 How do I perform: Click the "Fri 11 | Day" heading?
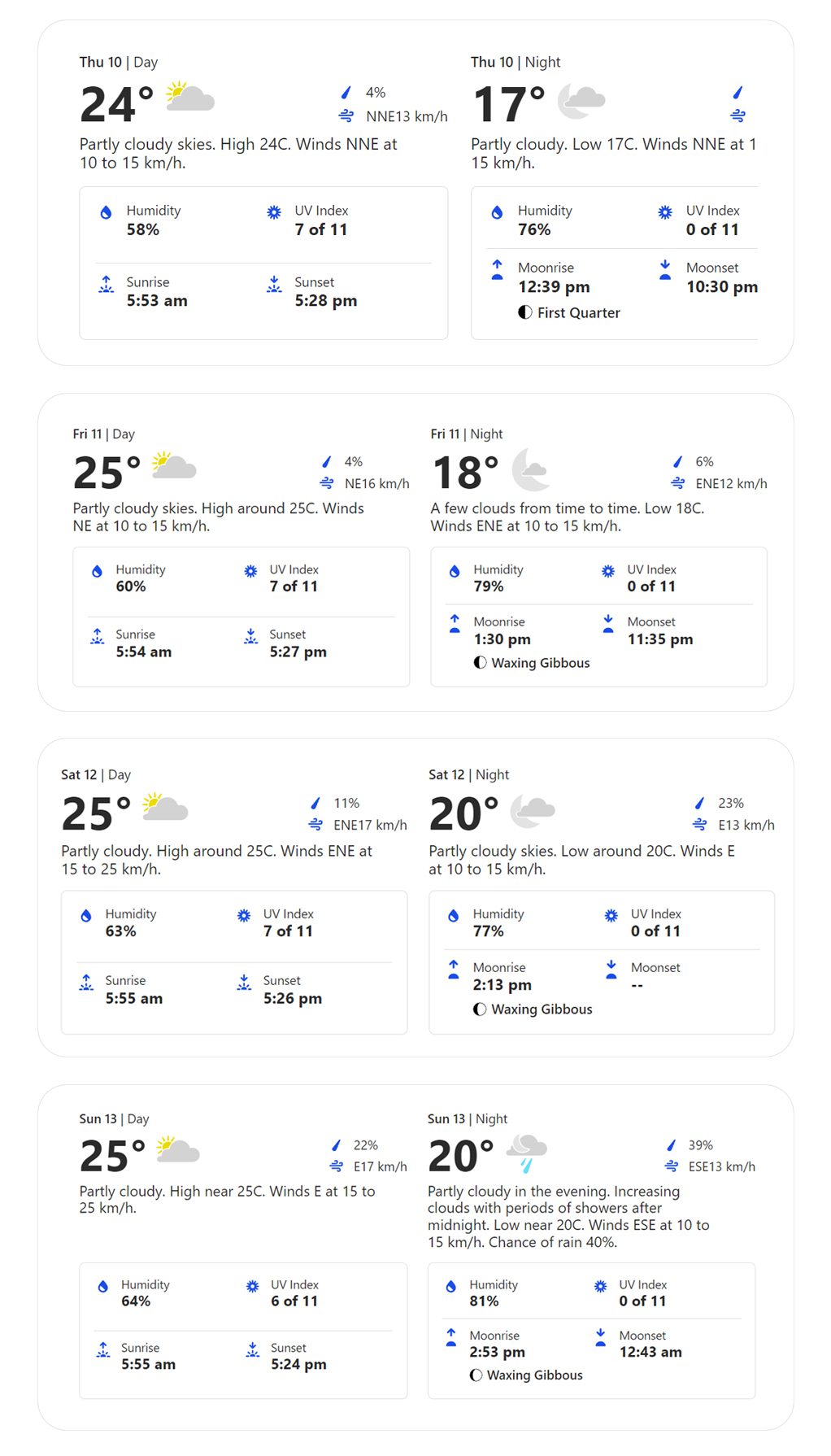(104, 434)
